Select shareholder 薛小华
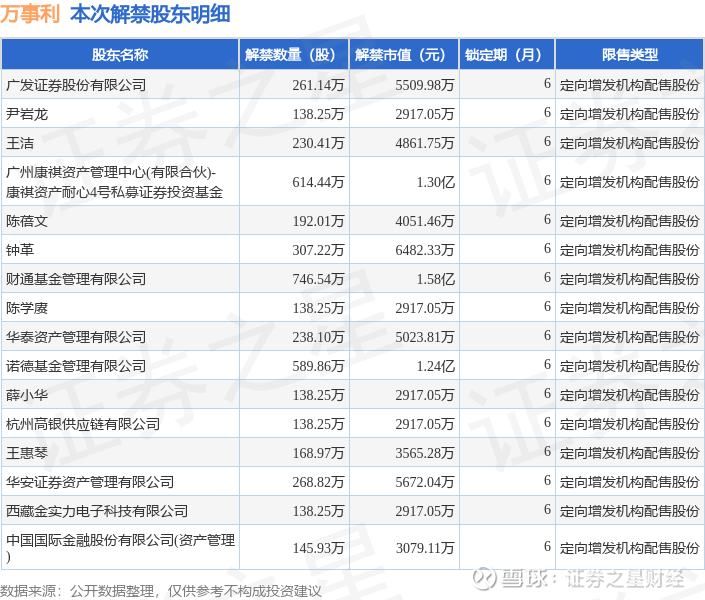The image size is (705, 600). coord(27,395)
